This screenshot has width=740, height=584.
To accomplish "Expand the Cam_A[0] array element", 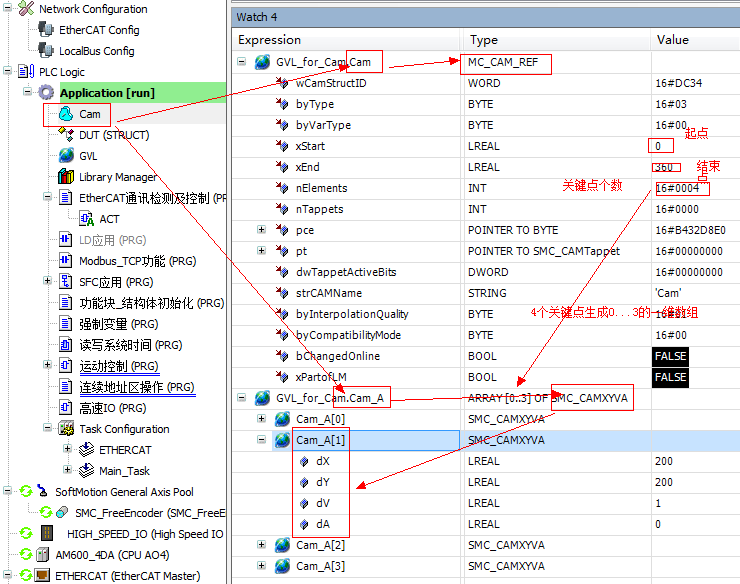I will click(262, 419).
